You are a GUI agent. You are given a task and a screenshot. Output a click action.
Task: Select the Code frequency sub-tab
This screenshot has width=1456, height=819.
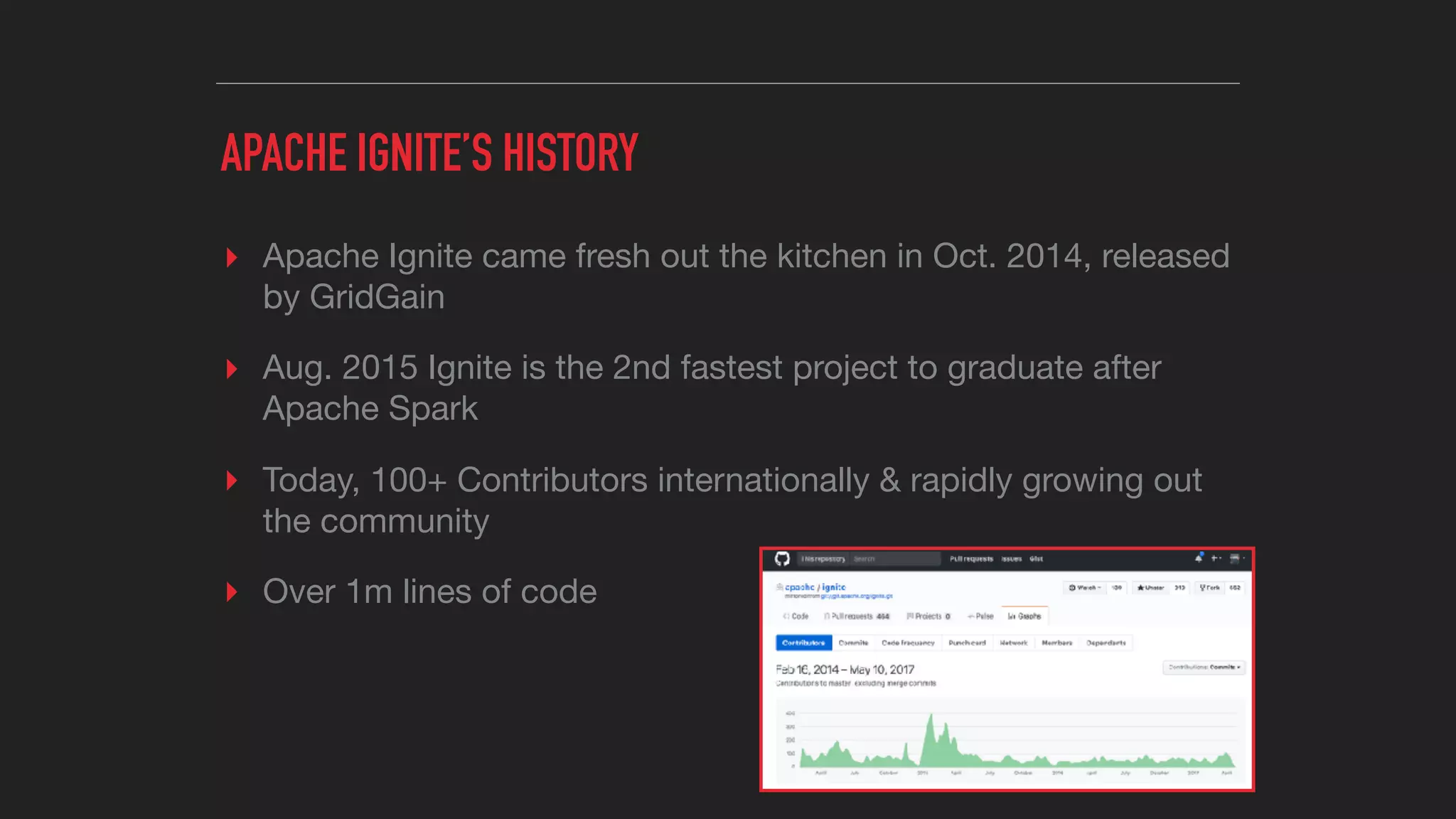pos(908,643)
